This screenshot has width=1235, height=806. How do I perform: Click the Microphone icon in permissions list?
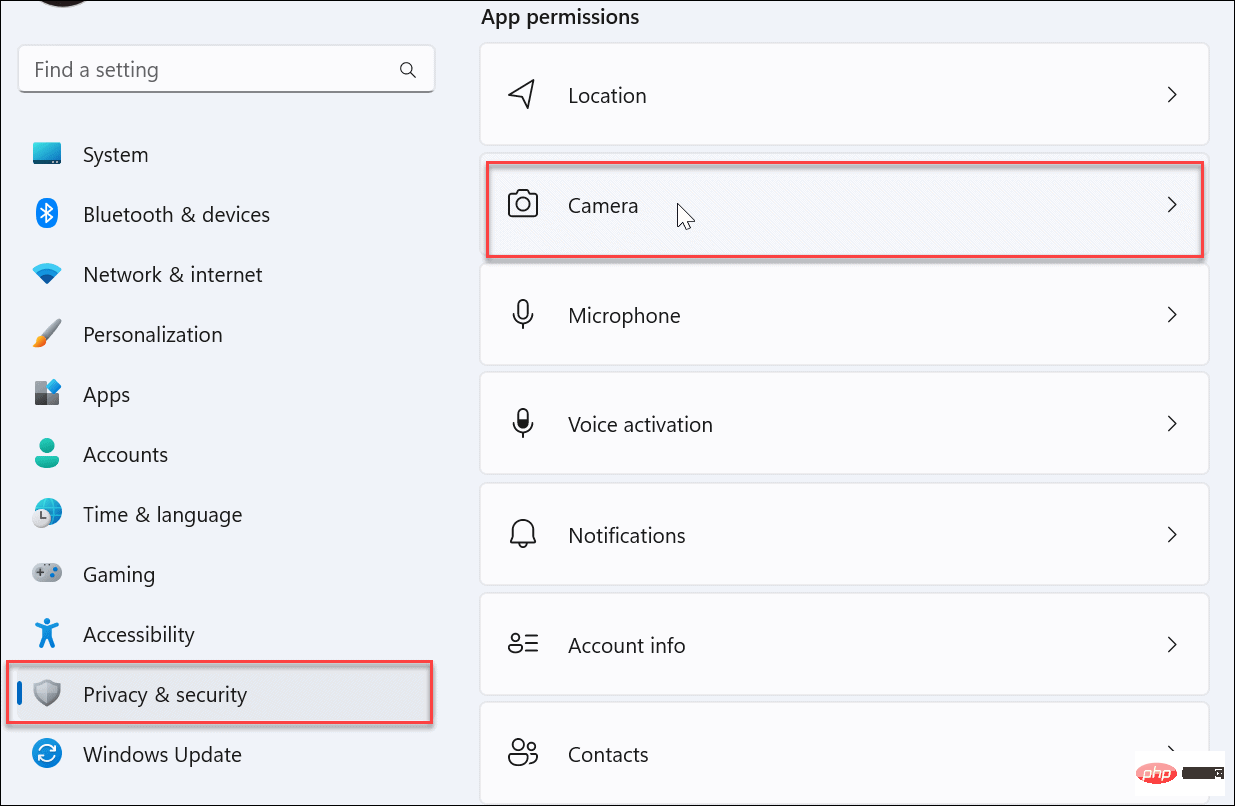[x=522, y=315]
